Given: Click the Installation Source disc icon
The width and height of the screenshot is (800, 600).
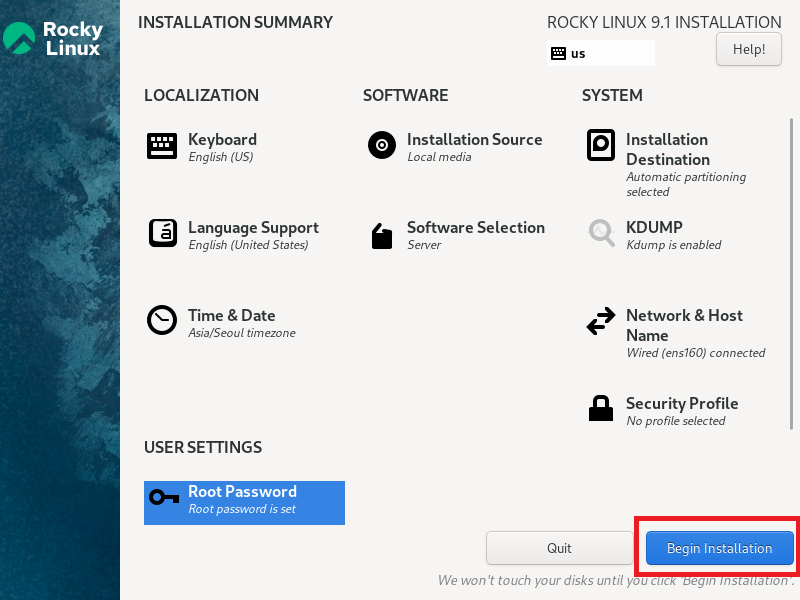Looking at the screenshot, I should (x=382, y=145).
